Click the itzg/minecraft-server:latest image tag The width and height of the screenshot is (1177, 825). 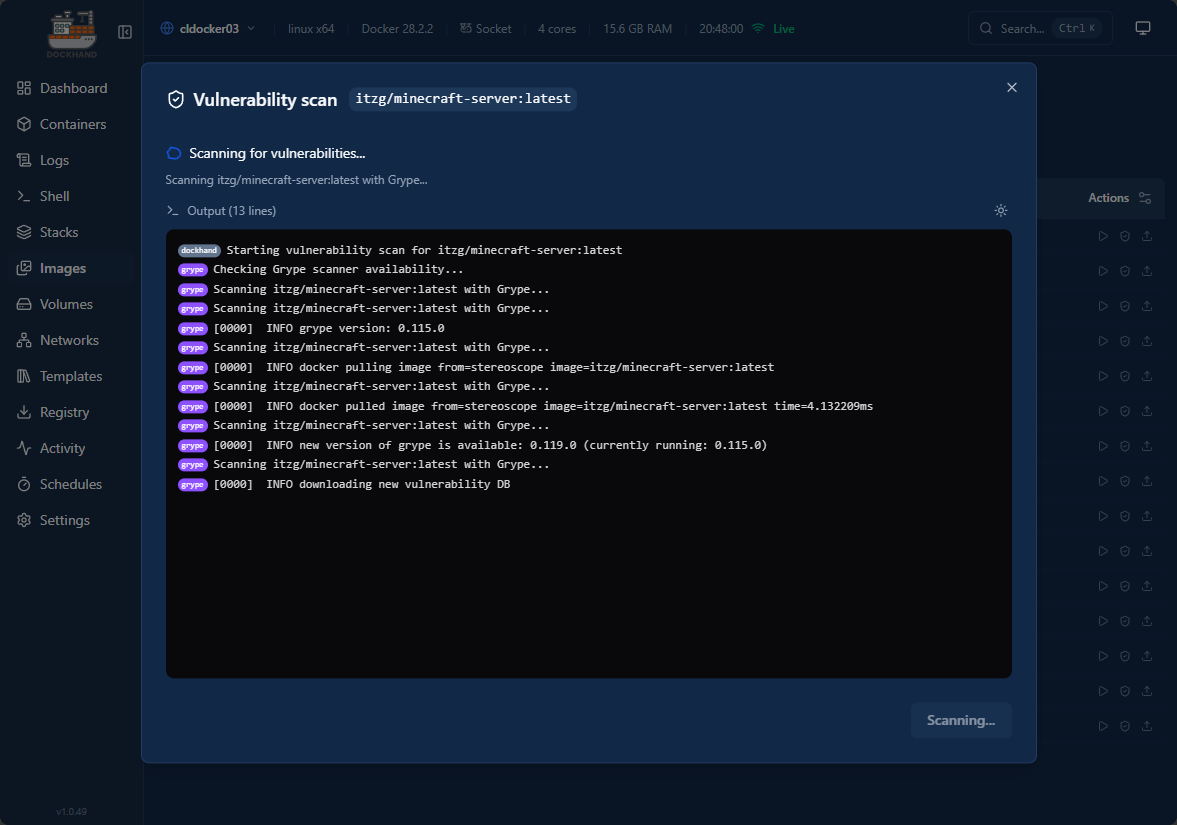(x=462, y=99)
